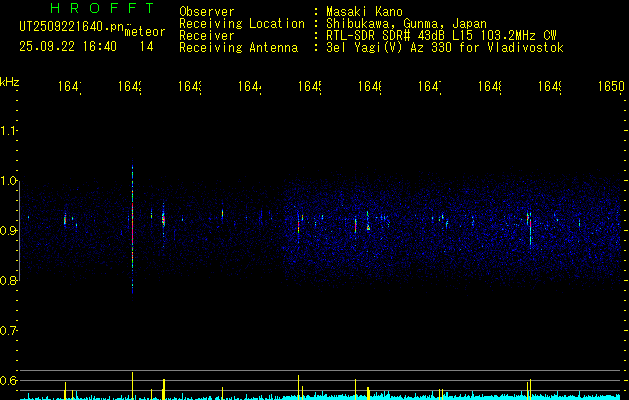Click the kHz axis unit label
The height and width of the screenshot is (400, 629).
[10, 82]
